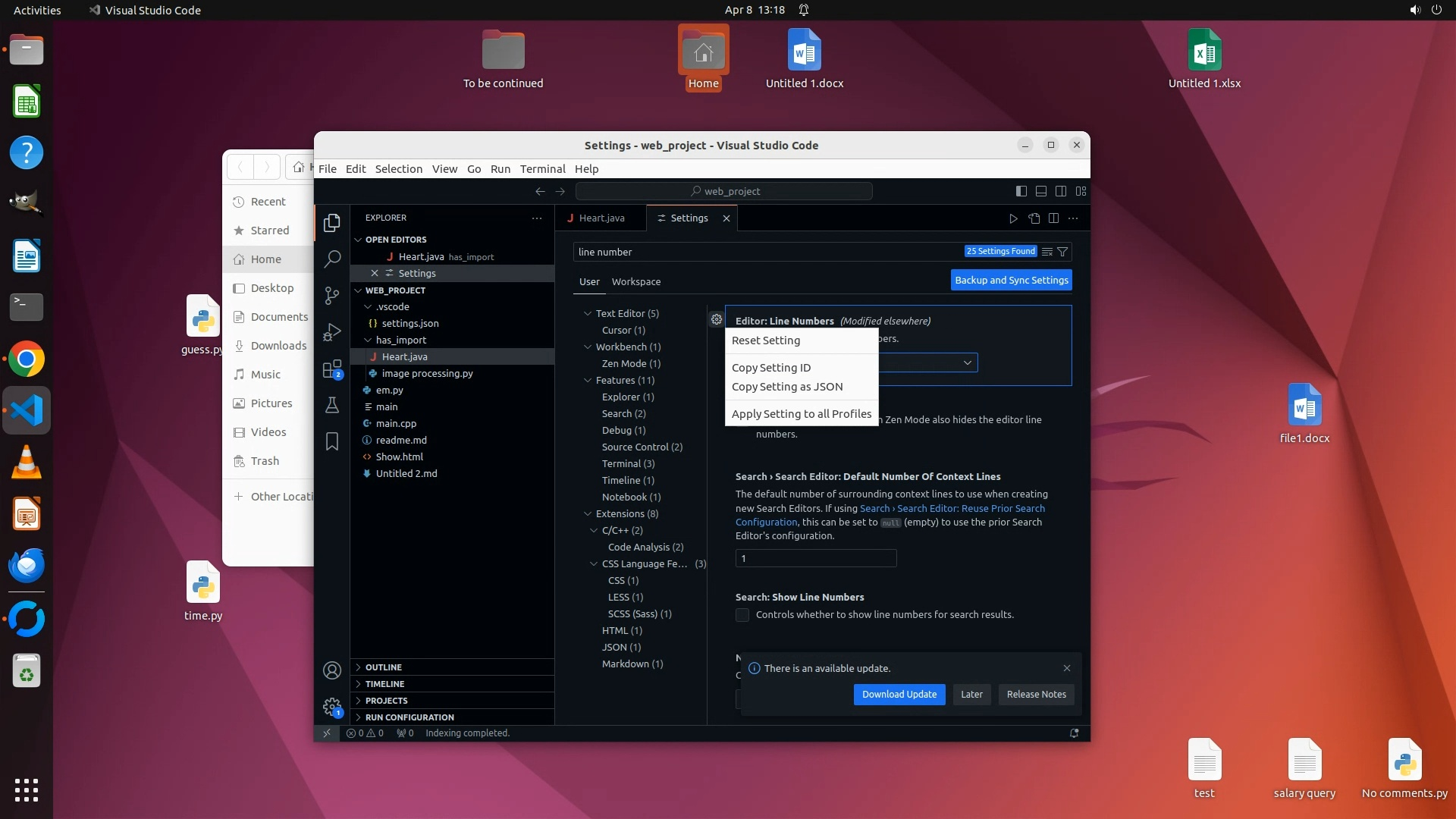Open the Testing flask icon view
1456x819 pixels.
coord(331,405)
